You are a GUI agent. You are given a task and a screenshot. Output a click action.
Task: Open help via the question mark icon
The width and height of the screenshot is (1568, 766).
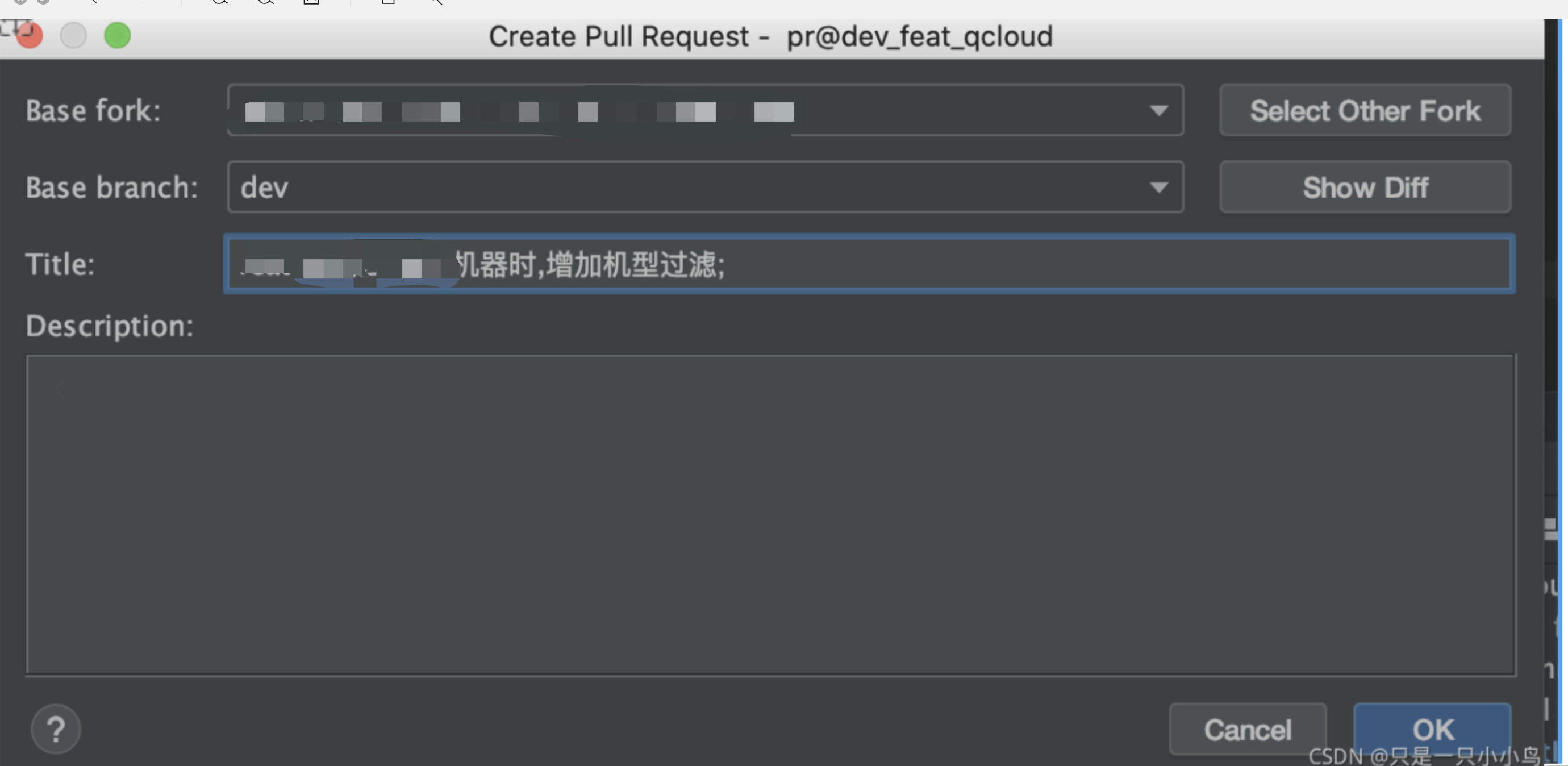[56, 728]
